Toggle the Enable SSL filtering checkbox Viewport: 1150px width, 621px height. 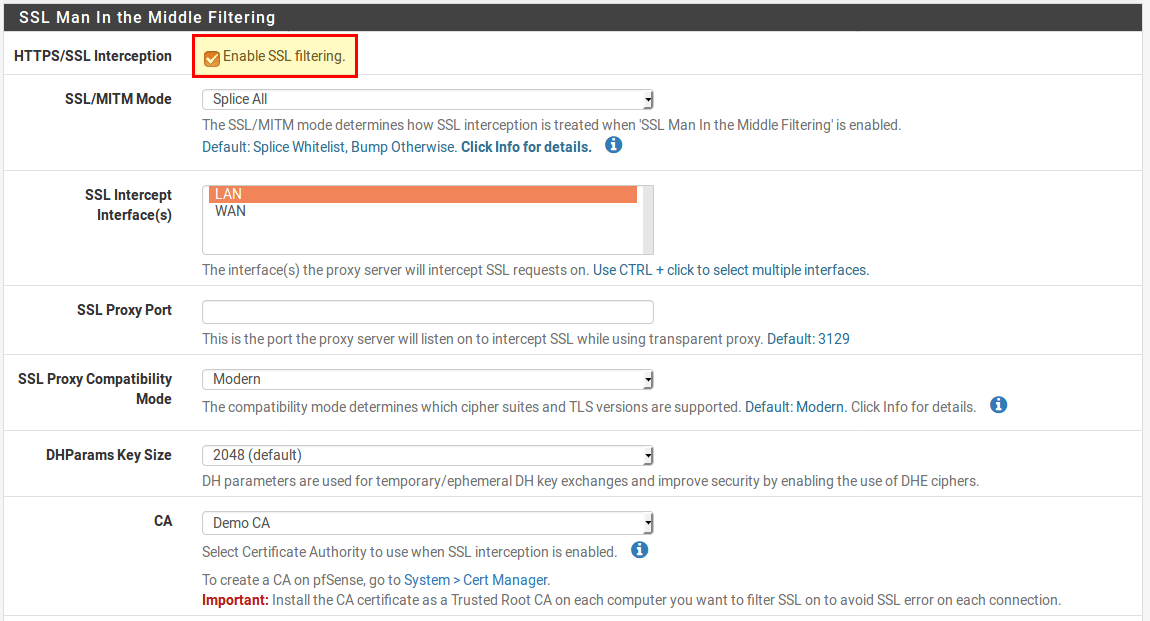[212, 58]
